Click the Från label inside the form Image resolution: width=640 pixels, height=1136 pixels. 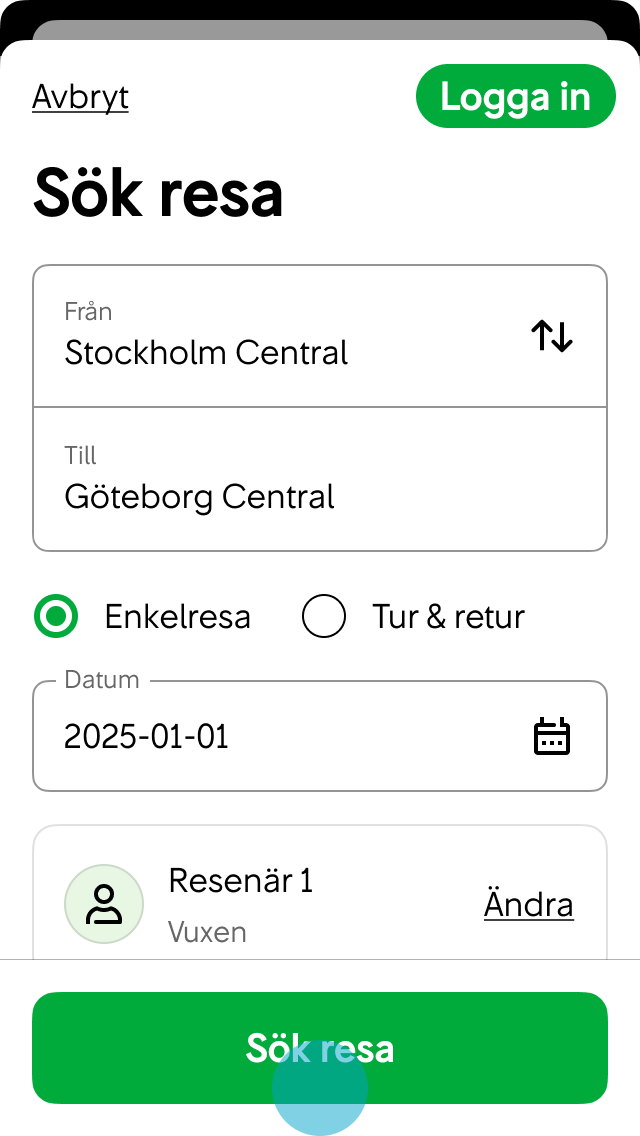coord(89,311)
